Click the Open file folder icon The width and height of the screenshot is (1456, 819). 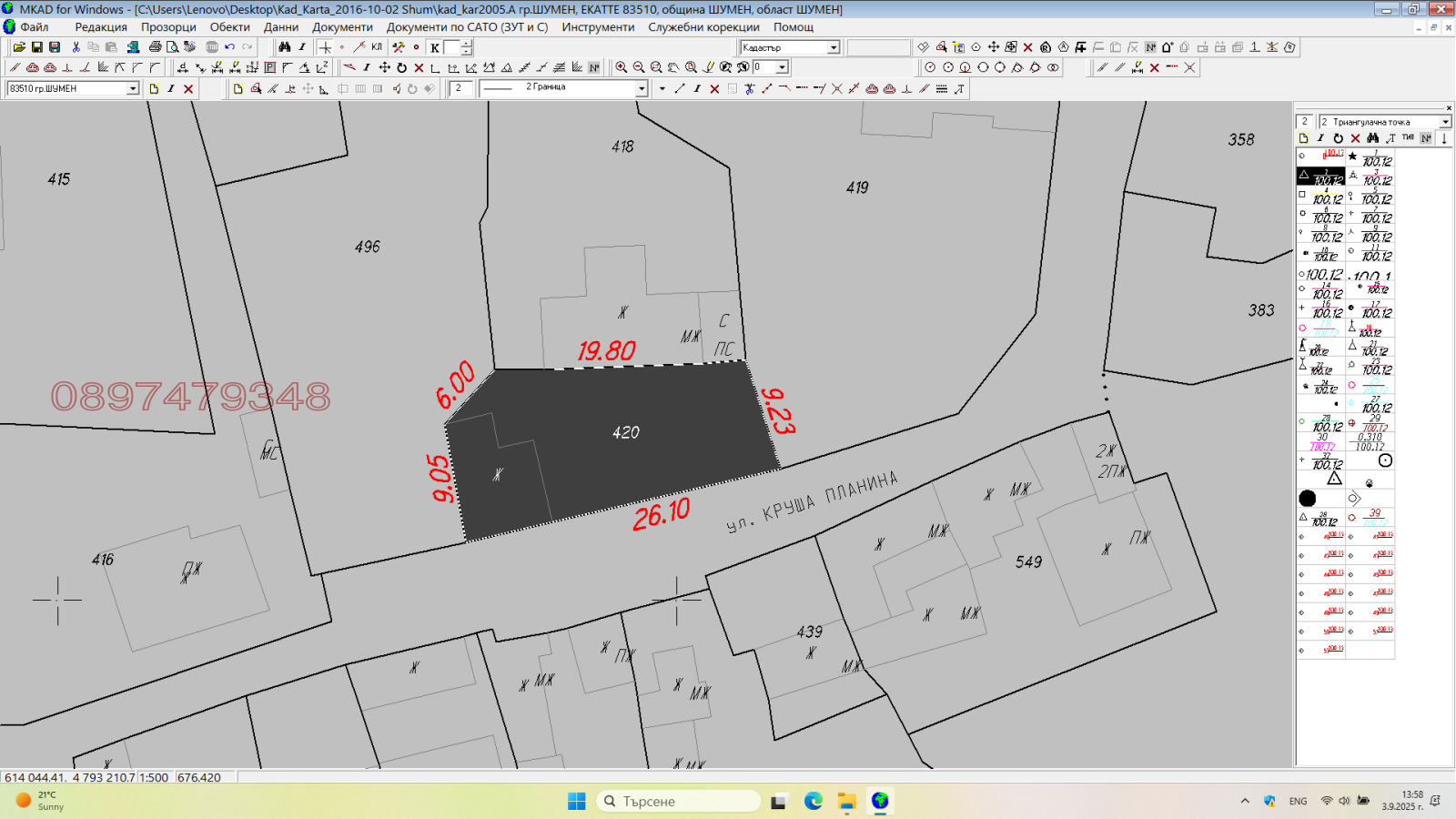tap(19, 47)
